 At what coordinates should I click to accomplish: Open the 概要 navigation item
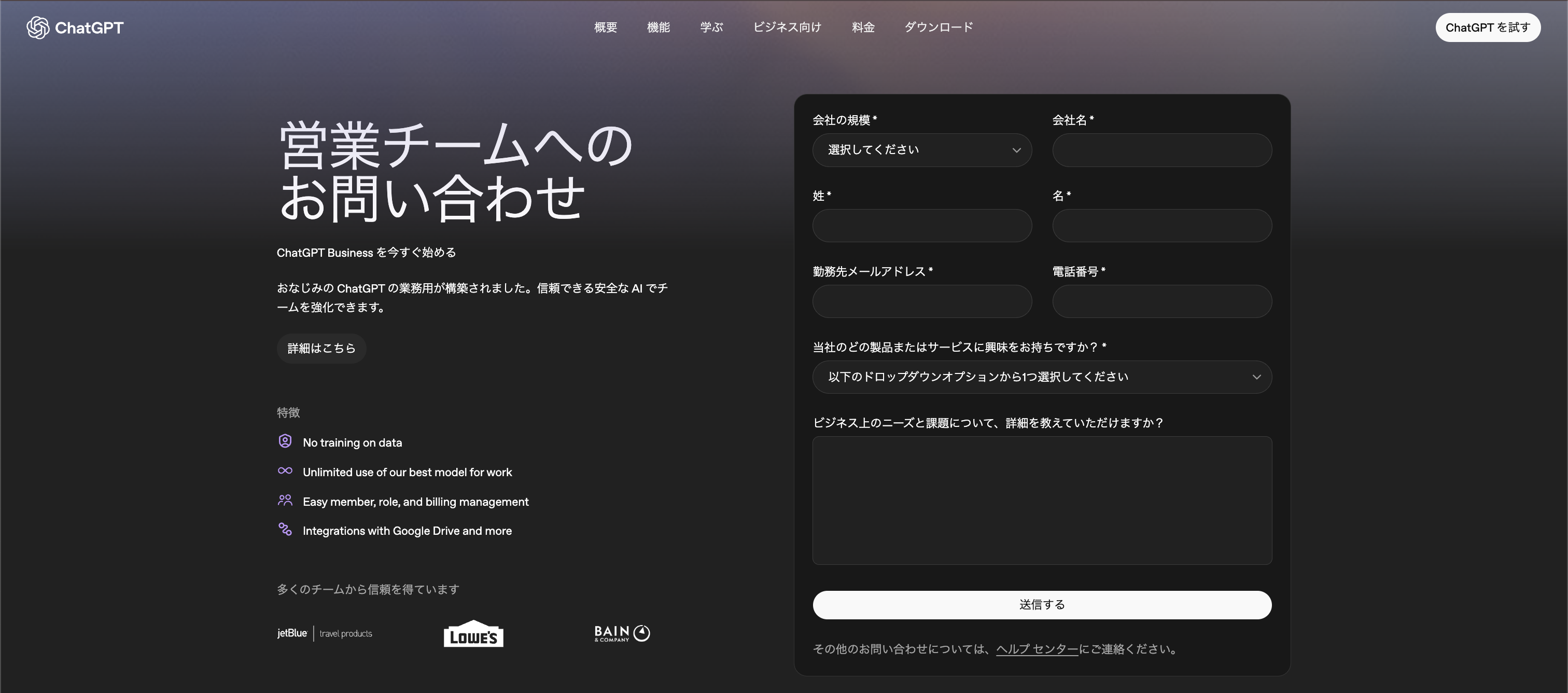pyautogui.click(x=605, y=27)
